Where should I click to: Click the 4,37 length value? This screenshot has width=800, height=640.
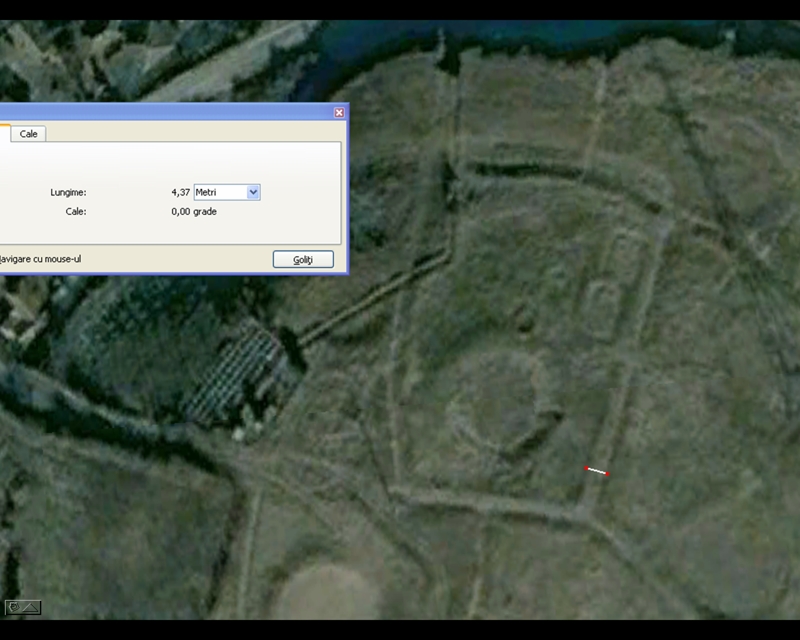coord(180,192)
